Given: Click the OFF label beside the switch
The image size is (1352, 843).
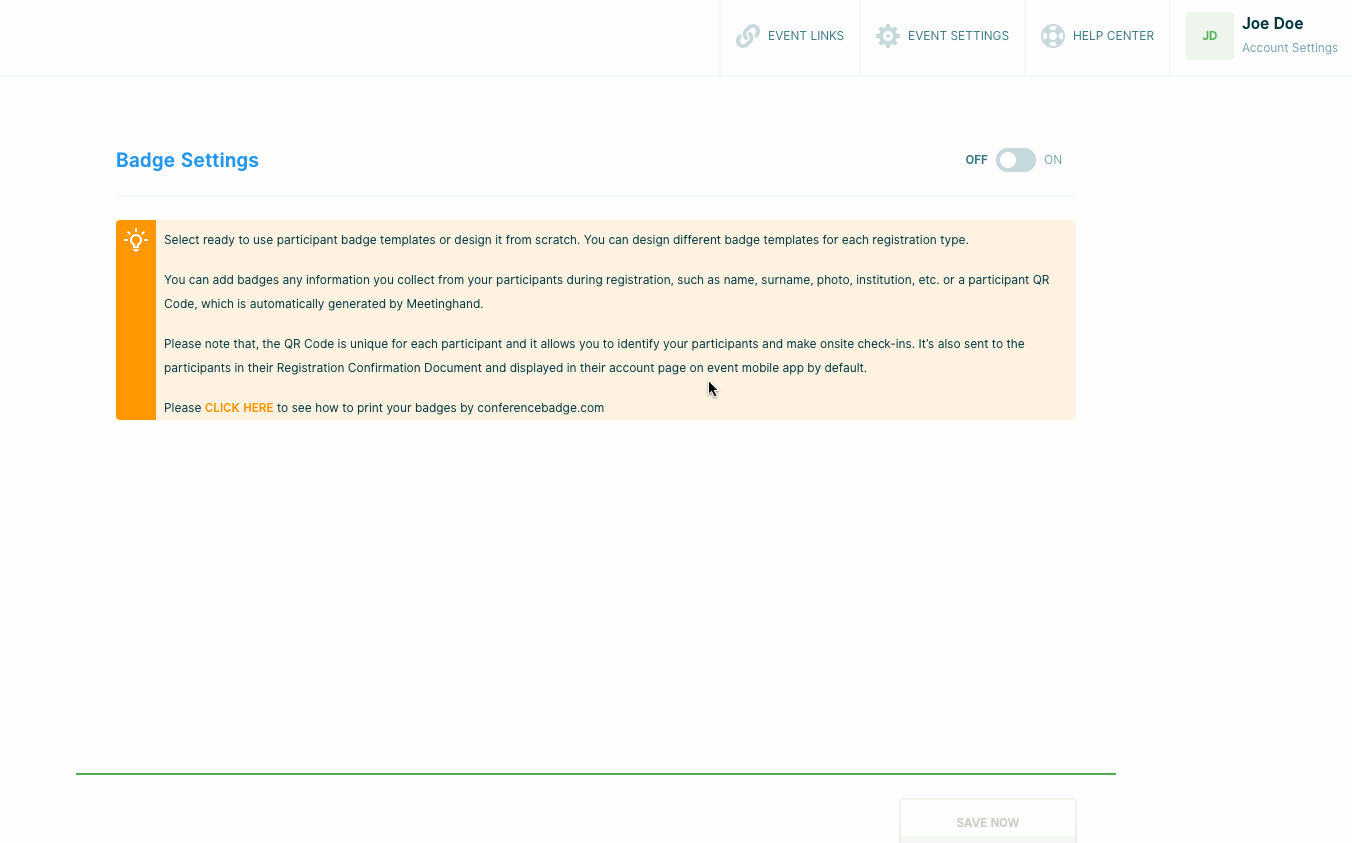Looking at the screenshot, I should [x=976, y=160].
